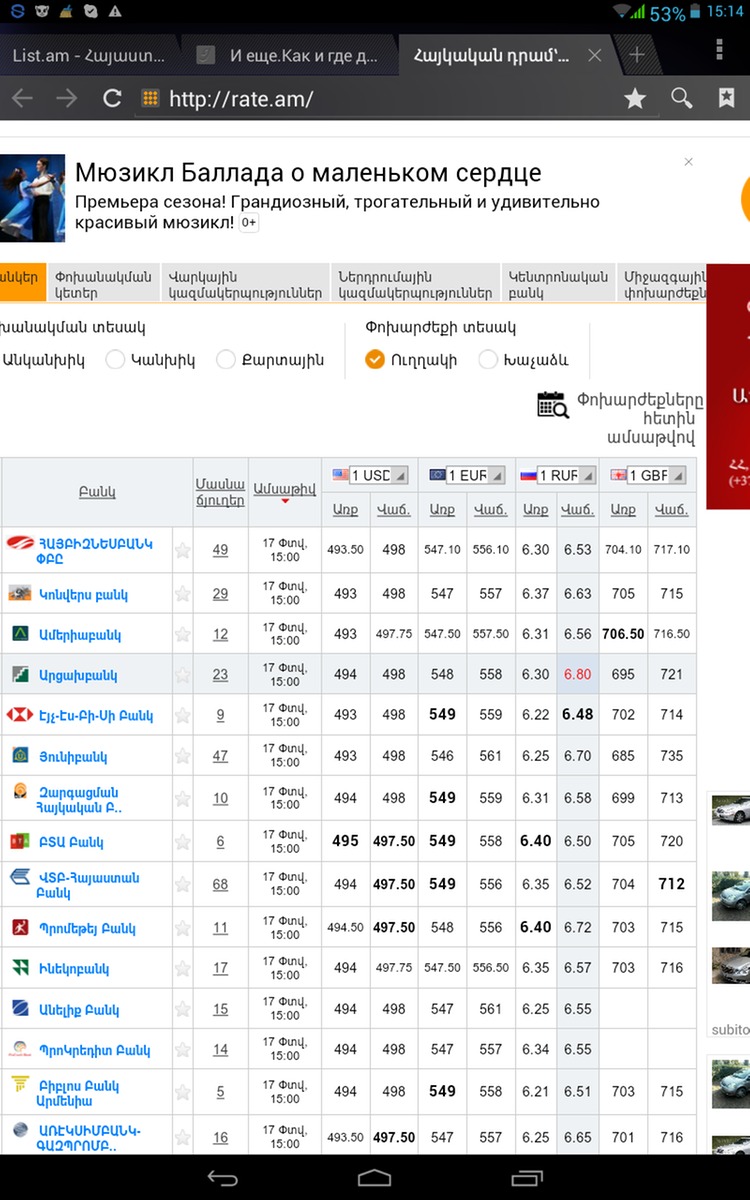
Task: Open Փոխարժեքները հետին ամսաթվով link
Action: pyautogui.click(x=640, y=418)
